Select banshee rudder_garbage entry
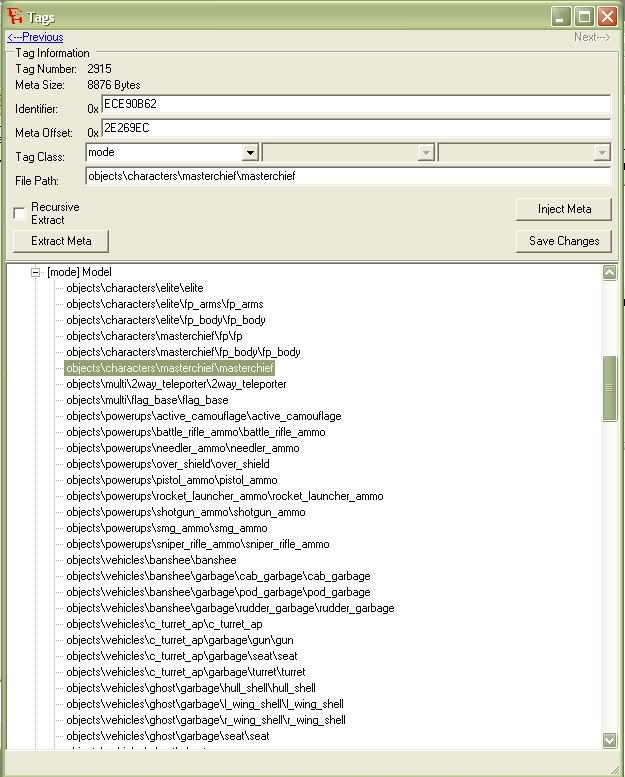The height and width of the screenshot is (777, 625). pos(230,608)
